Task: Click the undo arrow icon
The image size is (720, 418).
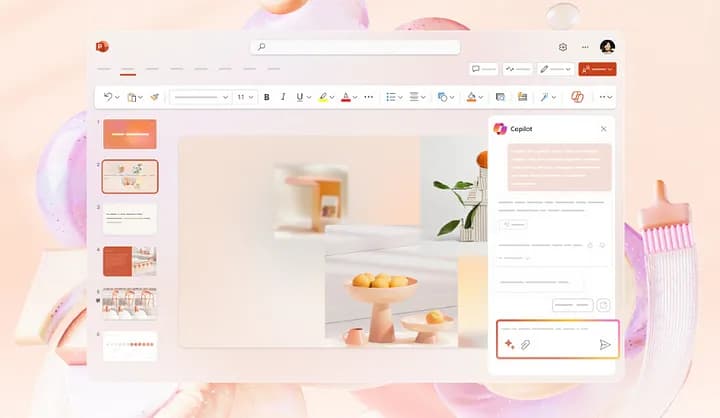Action: [108, 97]
